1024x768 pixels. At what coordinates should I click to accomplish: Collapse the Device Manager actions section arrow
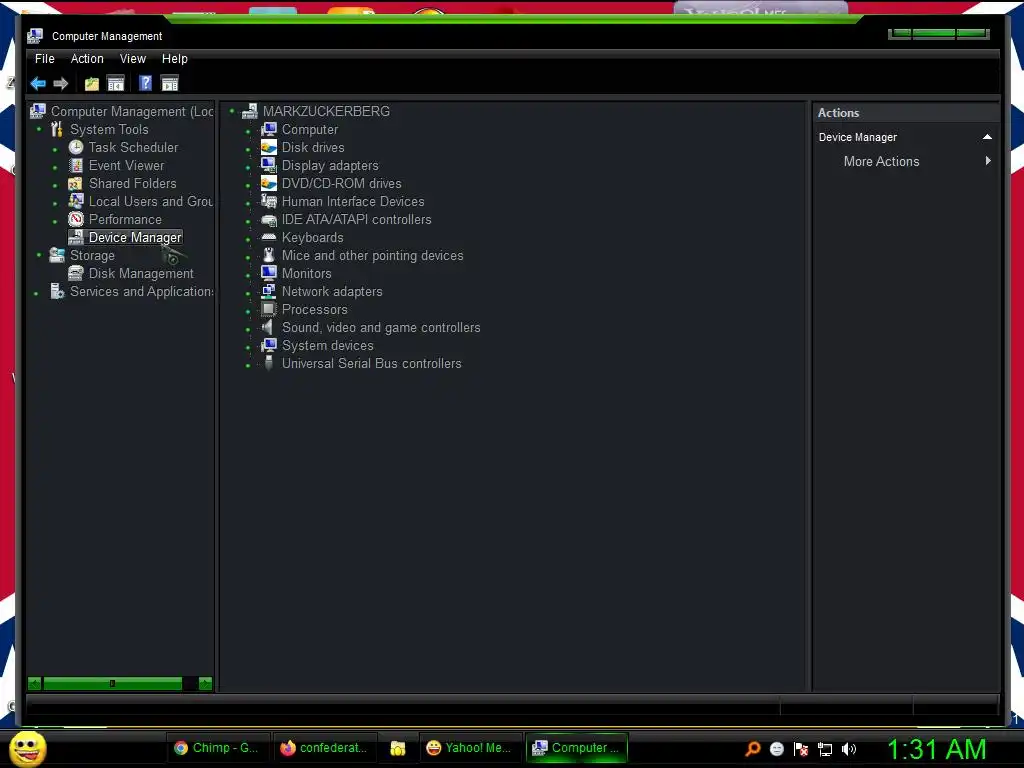[x=987, y=137]
